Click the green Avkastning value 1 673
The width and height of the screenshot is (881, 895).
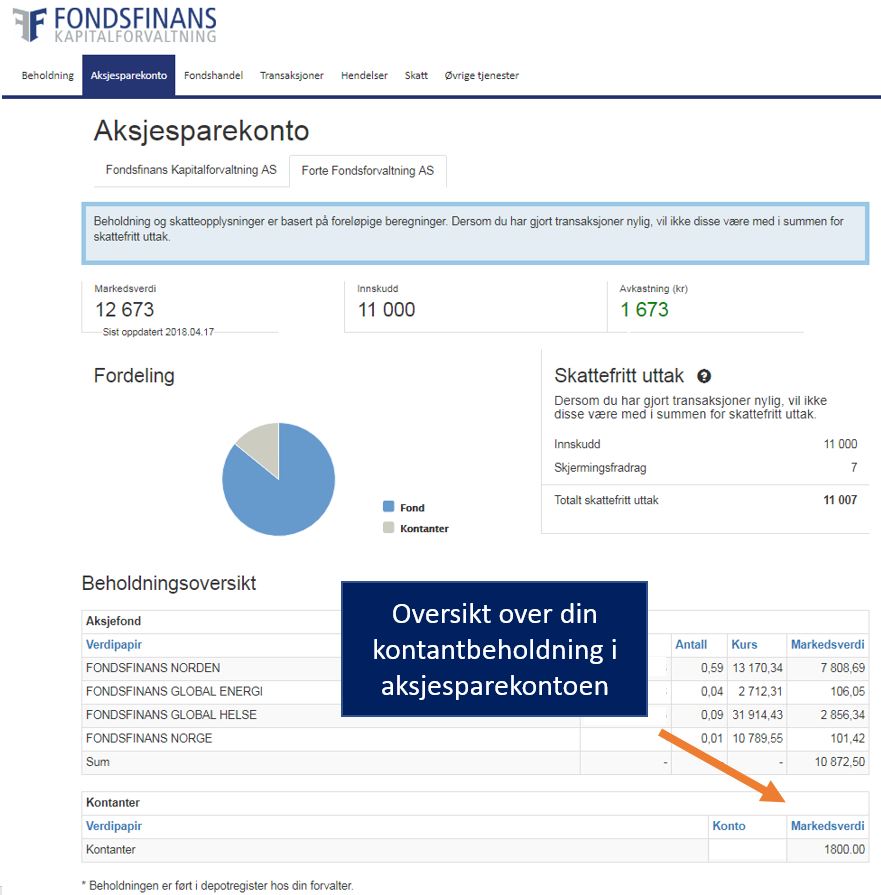[644, 309]
